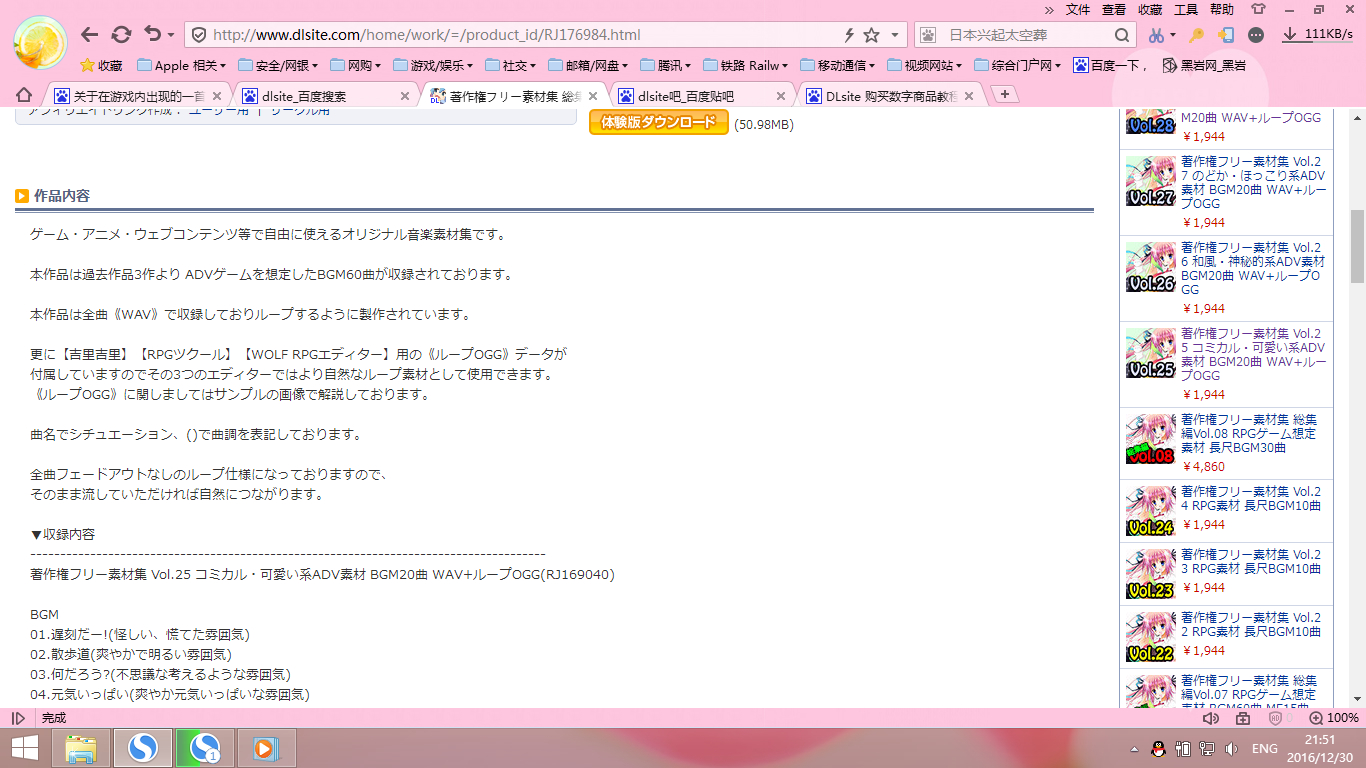The height and width of the screenshot is (768, 1366).
Task: Close the dlsite_百度搜索 tab
Action: 405,96
